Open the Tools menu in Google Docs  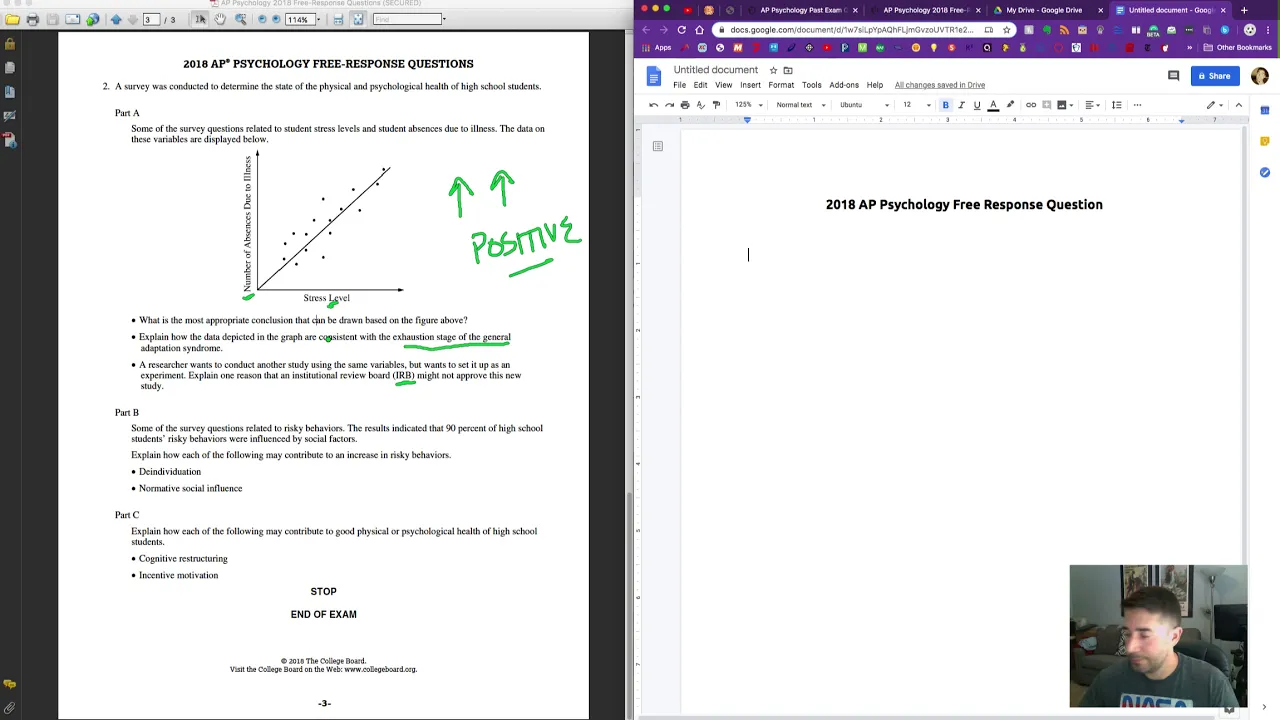click(x=811, y=85)
